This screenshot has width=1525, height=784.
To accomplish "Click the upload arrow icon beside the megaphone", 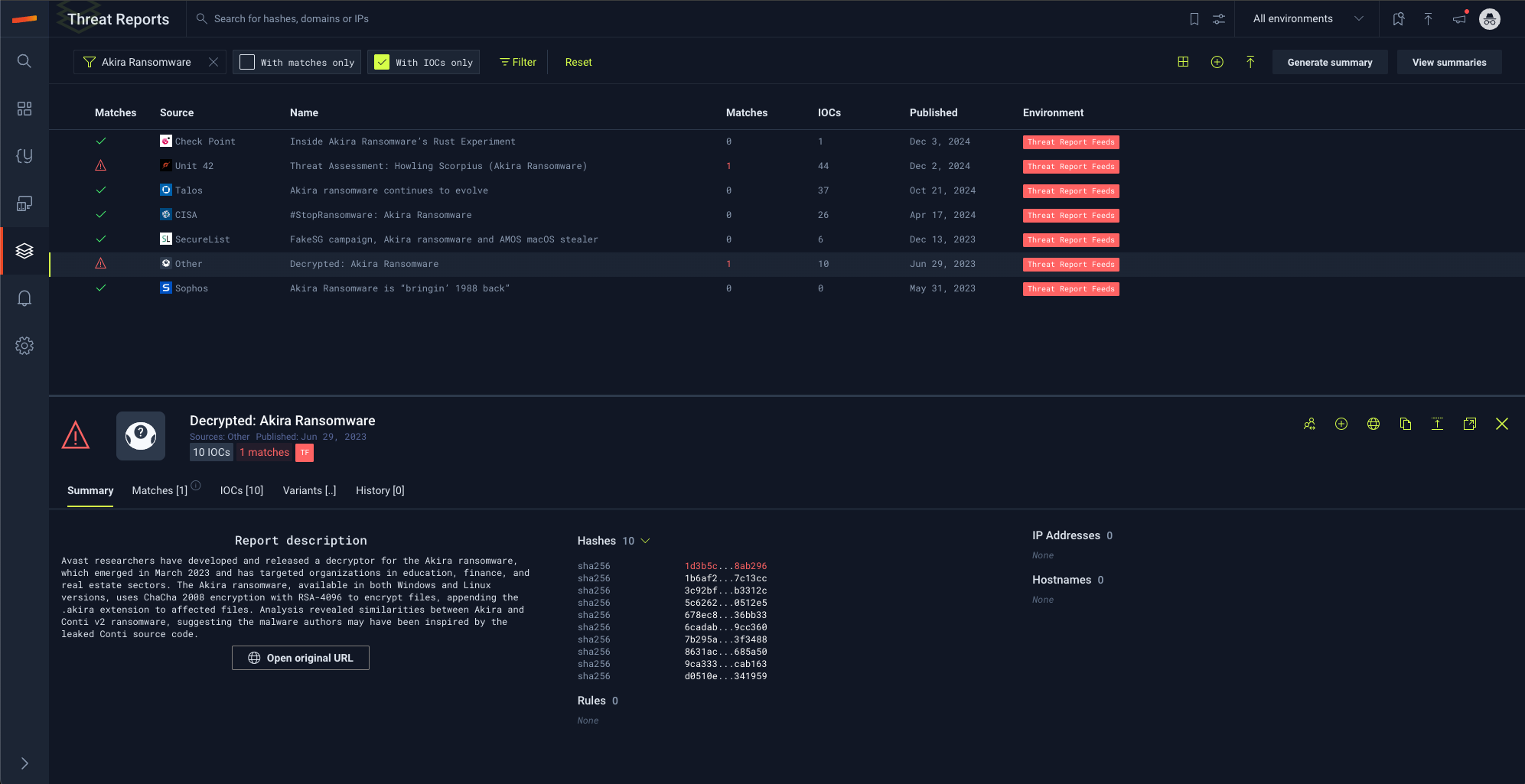I will pos(1428,19).
